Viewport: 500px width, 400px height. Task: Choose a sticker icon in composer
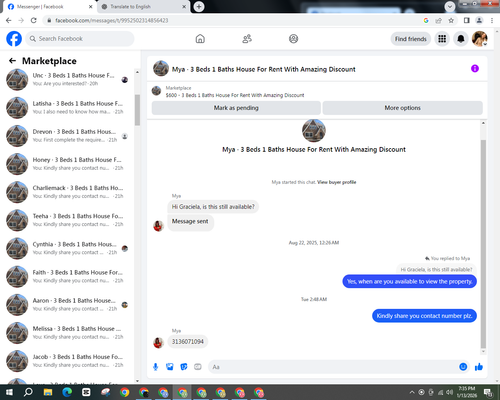point(184,367)
